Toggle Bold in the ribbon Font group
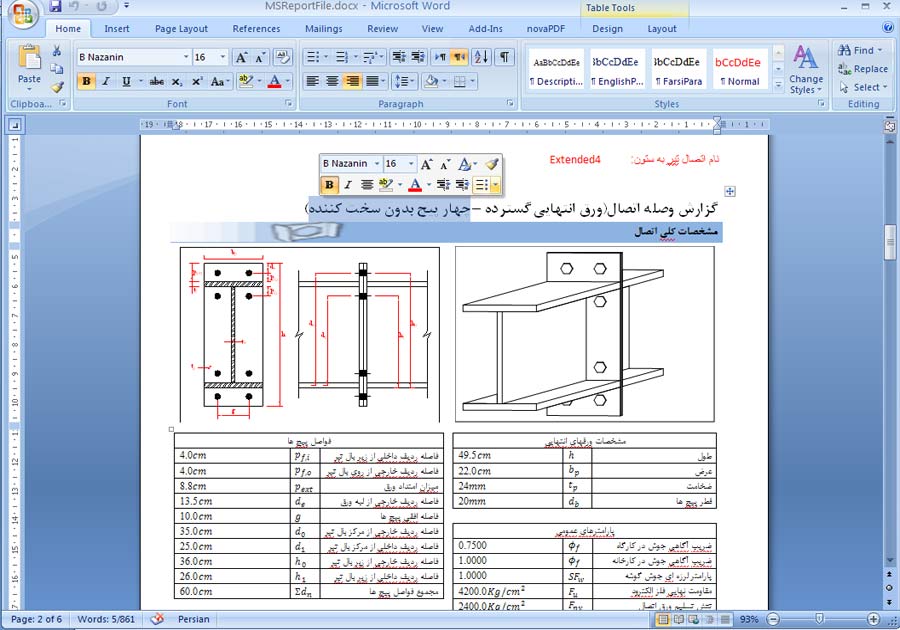The width and height of the screenshot is (900, 630). [86, 82]
